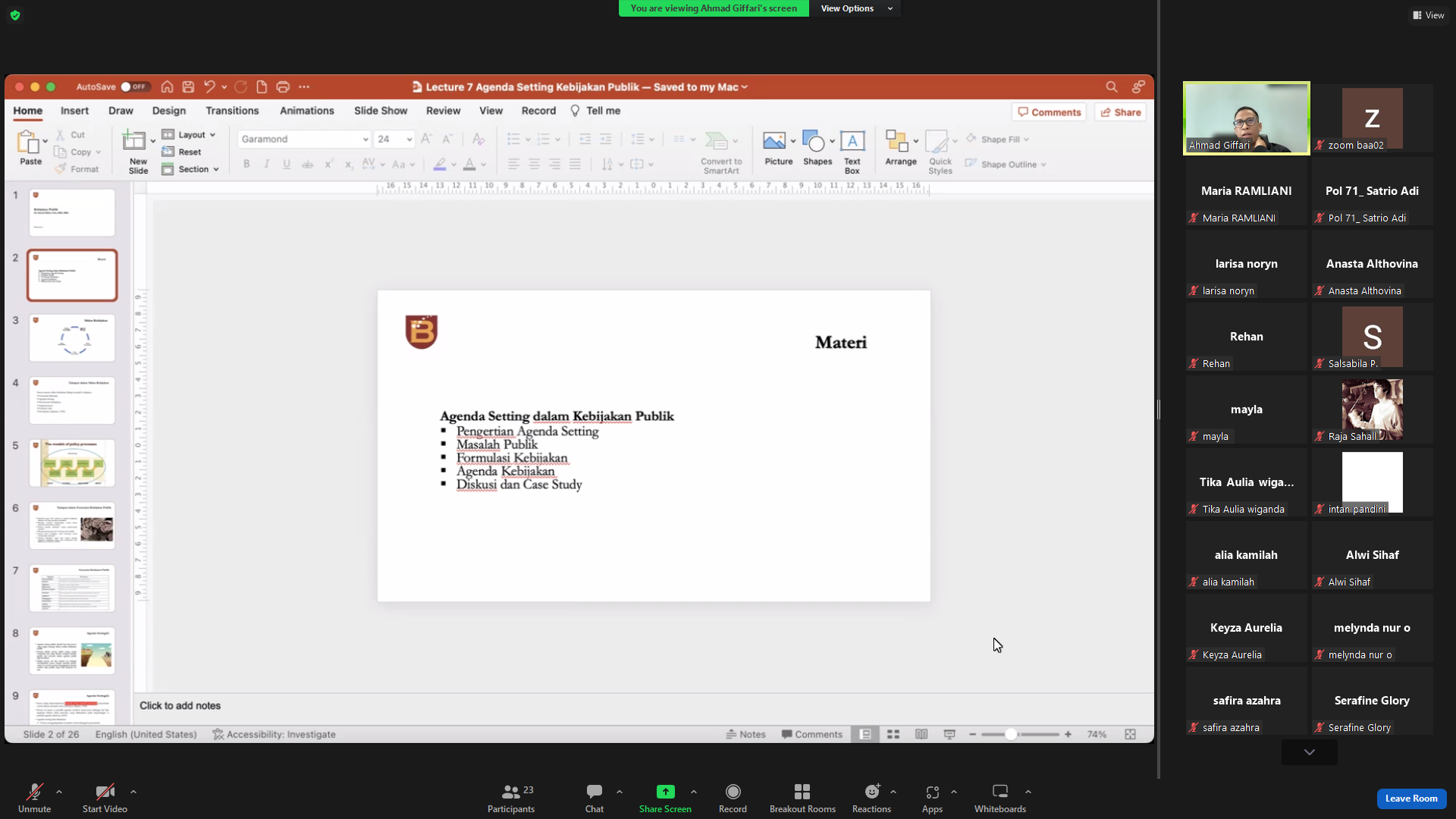Image resolution: width=1456 pixels, height=819 pixels.
Task: Open the Shapes gallery
Action: pyautogui.click(x=817, y=149)
